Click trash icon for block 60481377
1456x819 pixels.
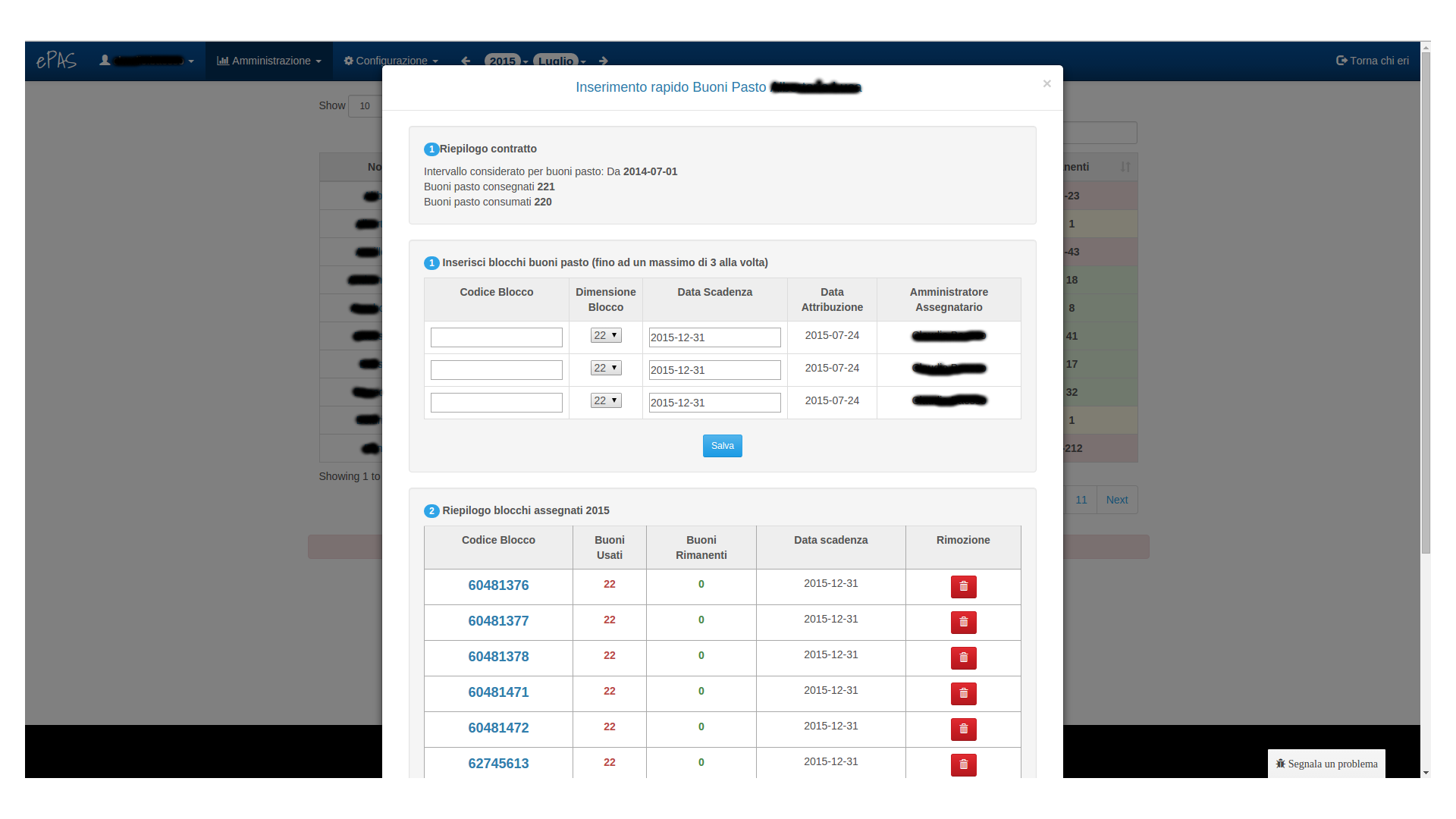click(x=963, y=622)
